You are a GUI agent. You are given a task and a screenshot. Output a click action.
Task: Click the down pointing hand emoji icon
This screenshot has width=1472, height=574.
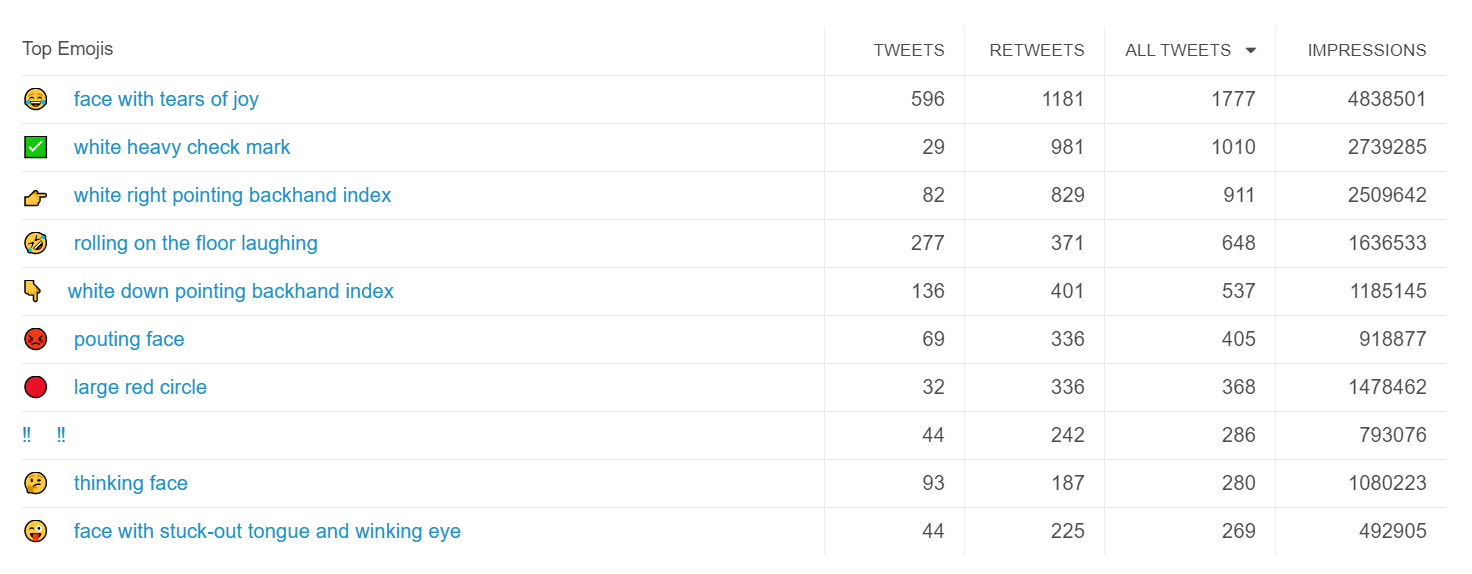[32, 291]
